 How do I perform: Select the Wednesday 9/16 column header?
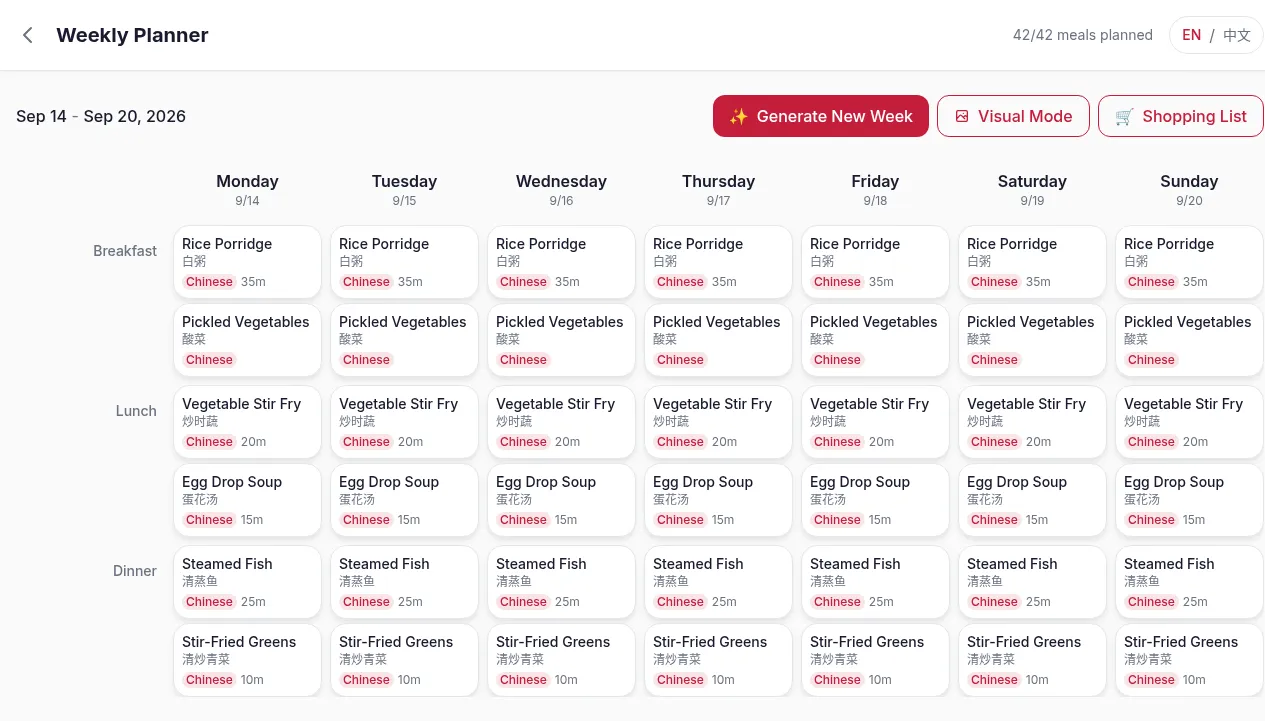pos(561,189)
